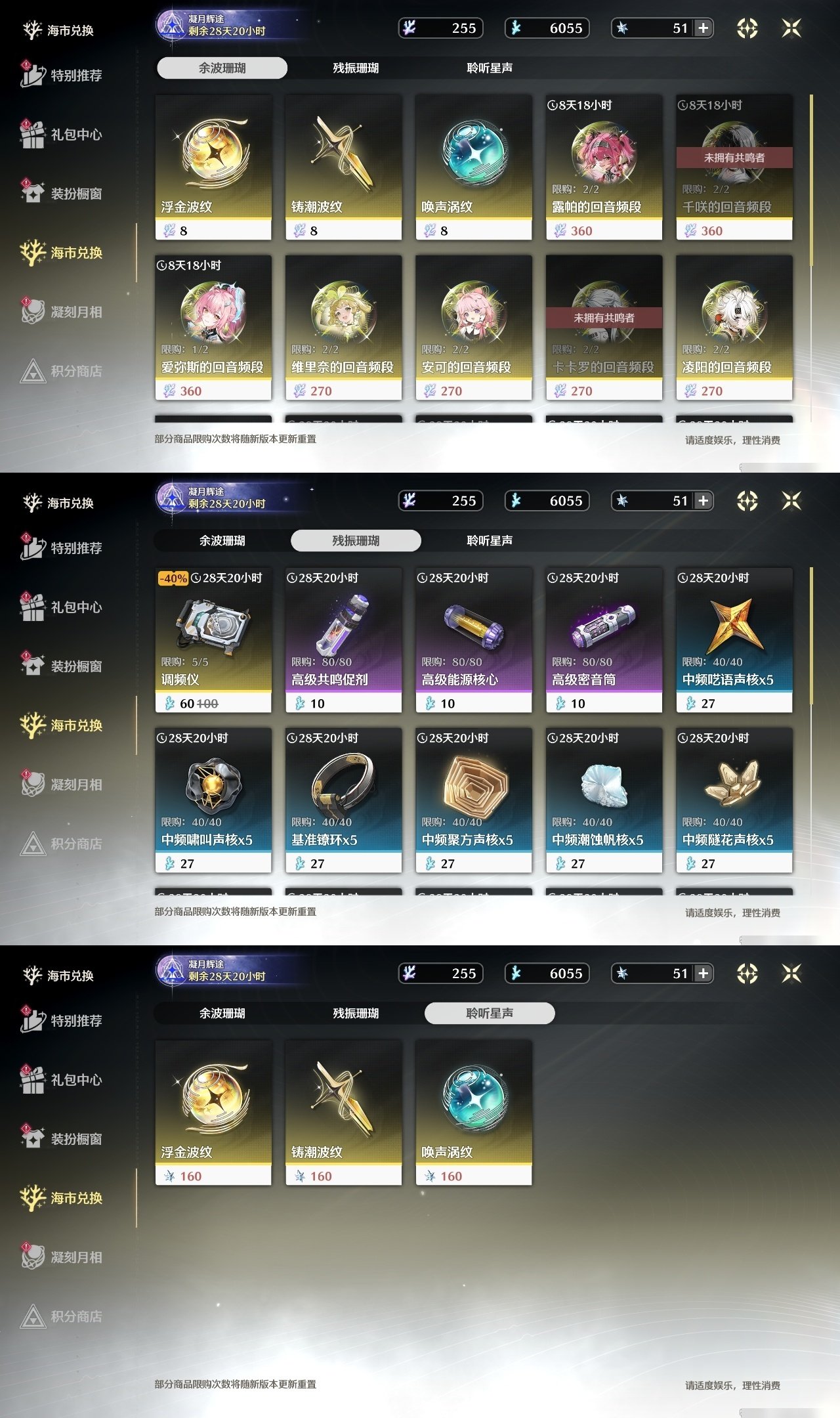The width and height of the screenshot is (840, 1418).
Task: Open 爱弥斯的回音频段 exchange card
Action: tap(213, 328)
